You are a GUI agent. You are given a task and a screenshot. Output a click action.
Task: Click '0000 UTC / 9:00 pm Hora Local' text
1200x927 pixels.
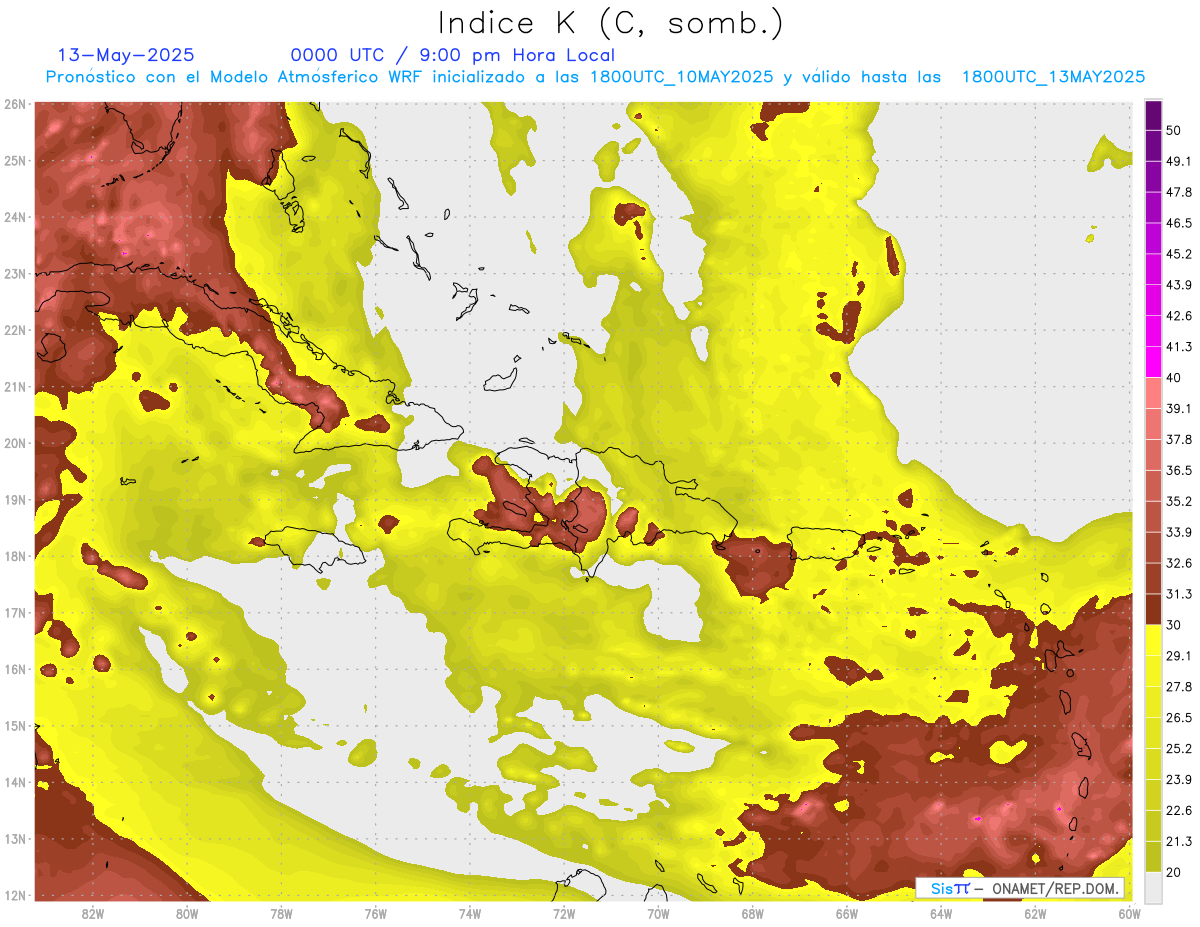453,55
